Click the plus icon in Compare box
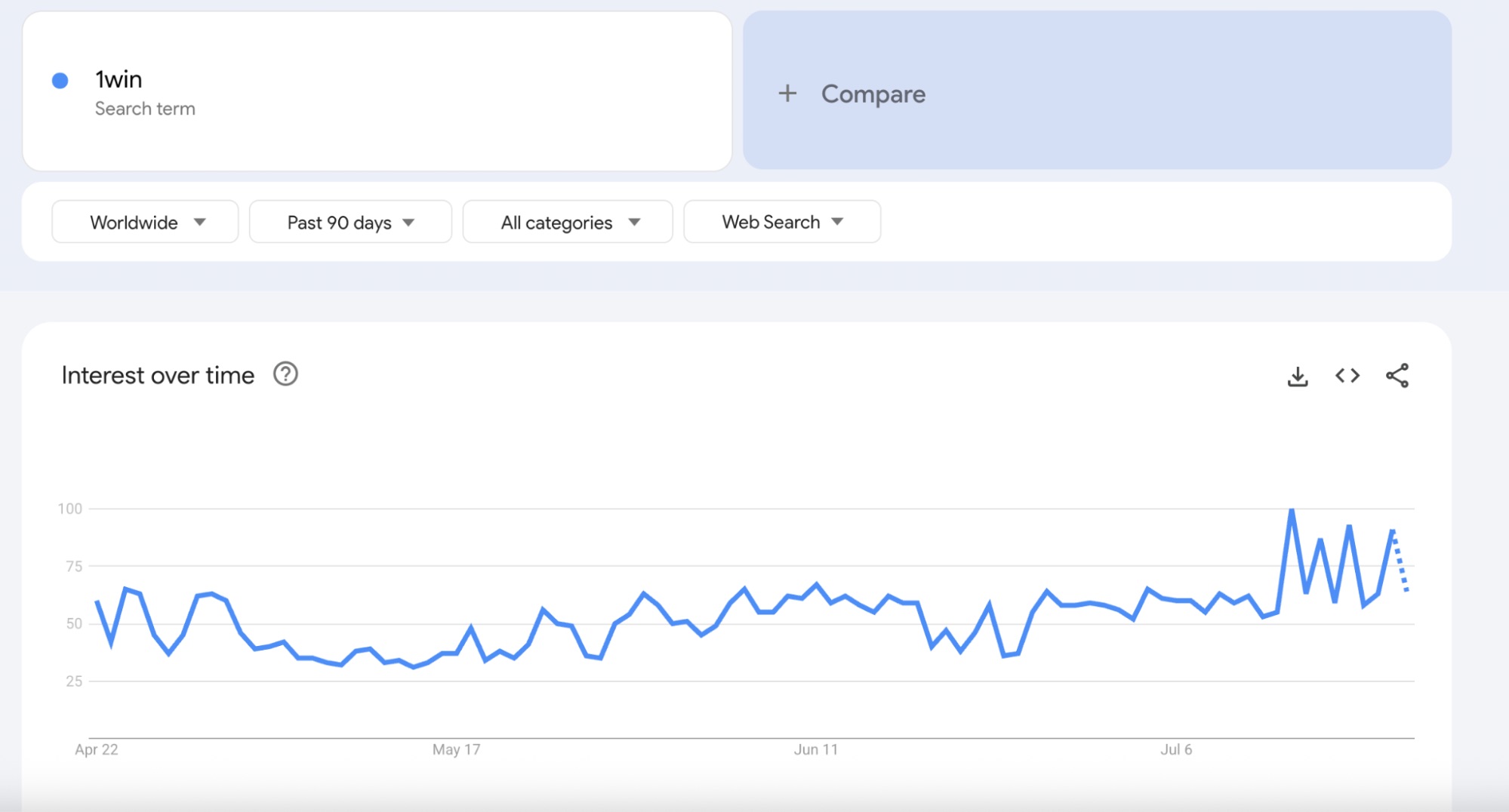Screen dimensions: 1509x812 pos(787,94)
